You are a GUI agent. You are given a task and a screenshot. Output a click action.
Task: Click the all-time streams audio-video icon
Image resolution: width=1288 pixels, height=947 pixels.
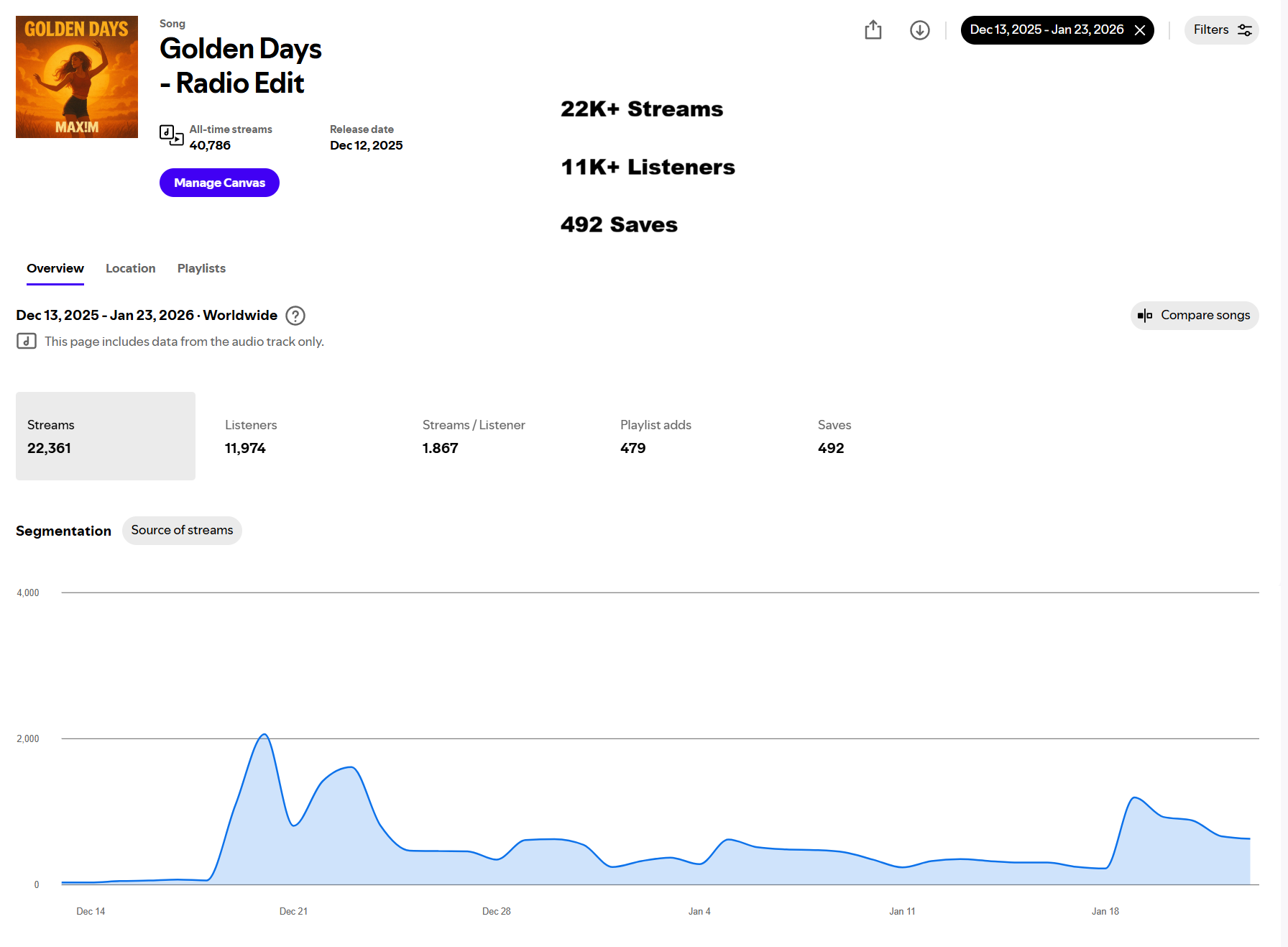(x=171, y=135)
